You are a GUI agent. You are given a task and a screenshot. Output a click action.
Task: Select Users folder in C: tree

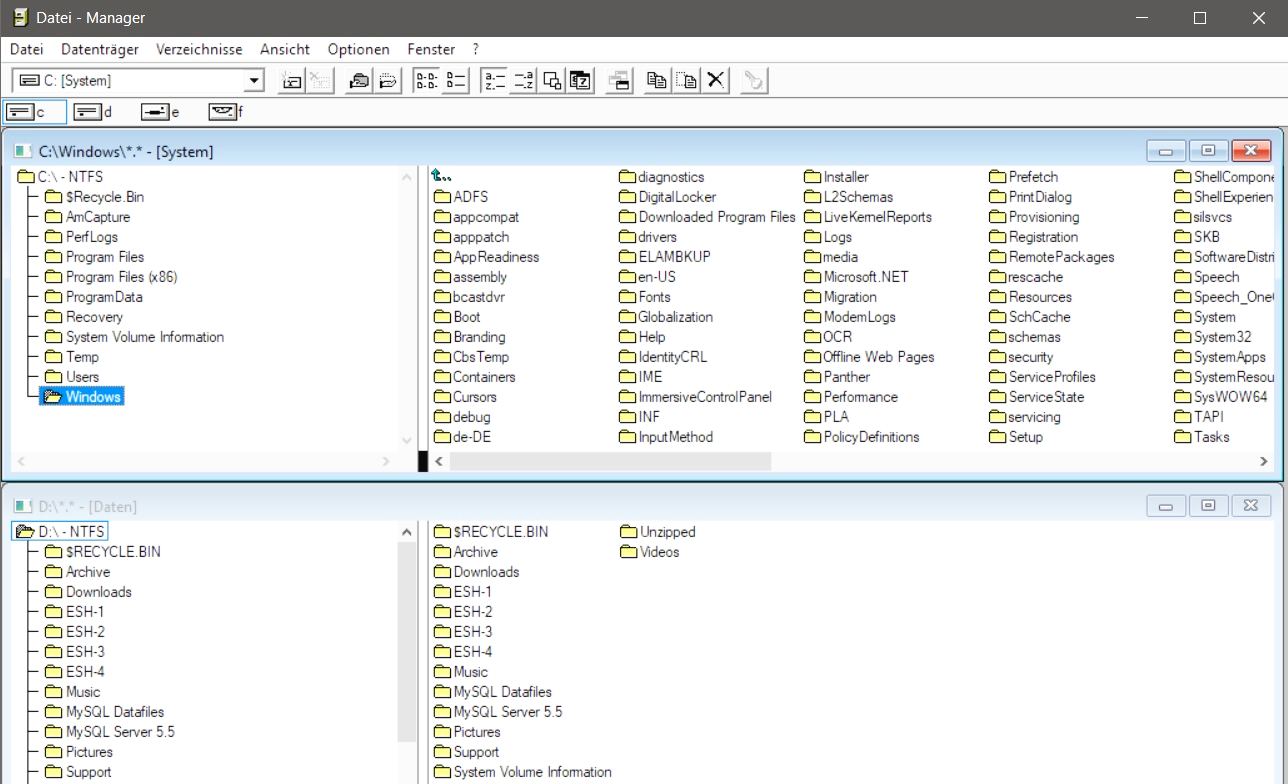click(x=72, y=377)
